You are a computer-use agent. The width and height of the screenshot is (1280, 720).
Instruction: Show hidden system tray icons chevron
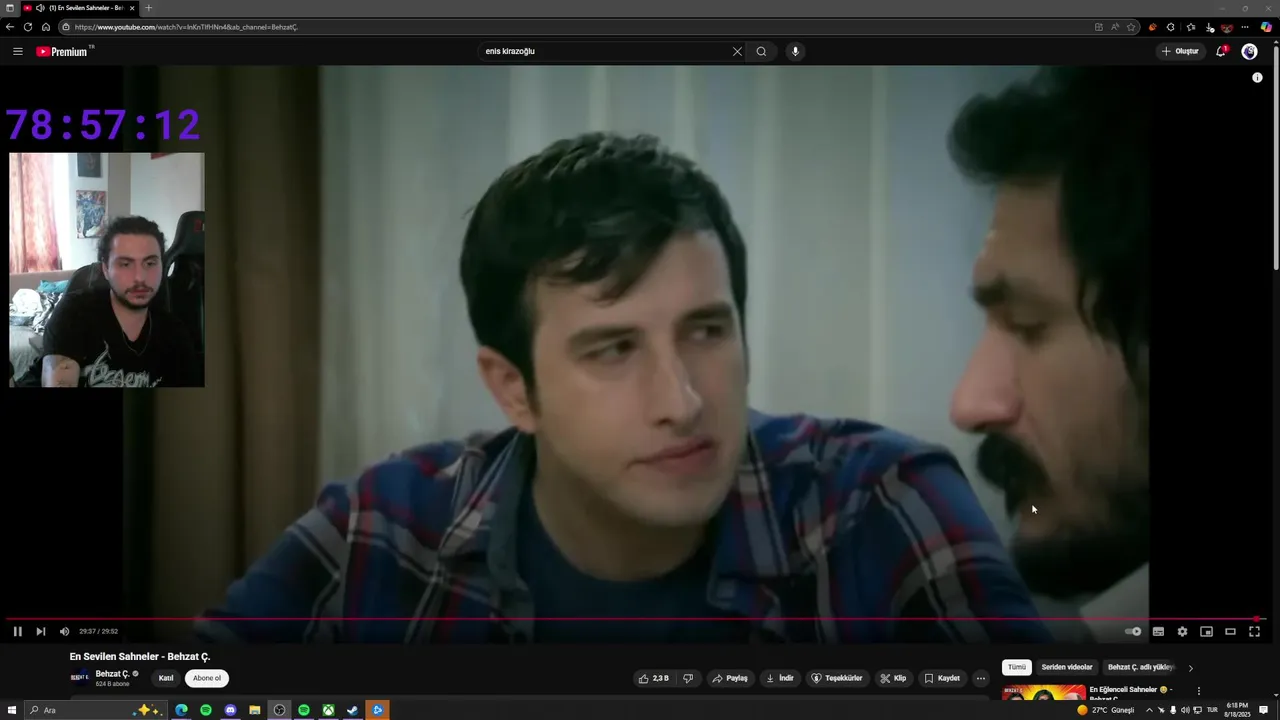tap(1148, 710)
